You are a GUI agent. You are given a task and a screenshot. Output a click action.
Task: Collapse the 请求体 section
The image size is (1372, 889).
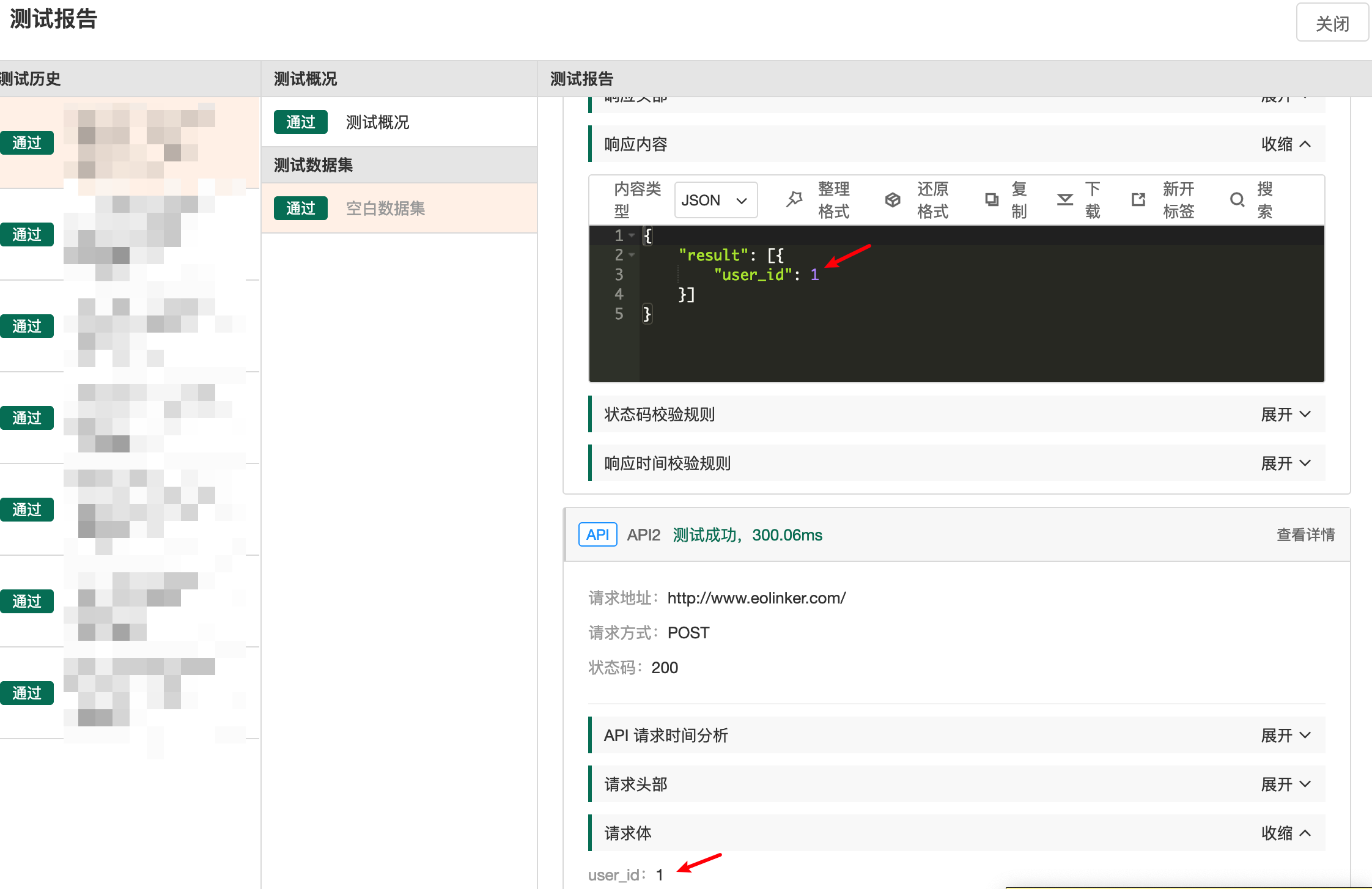(x=1286, y=833)
